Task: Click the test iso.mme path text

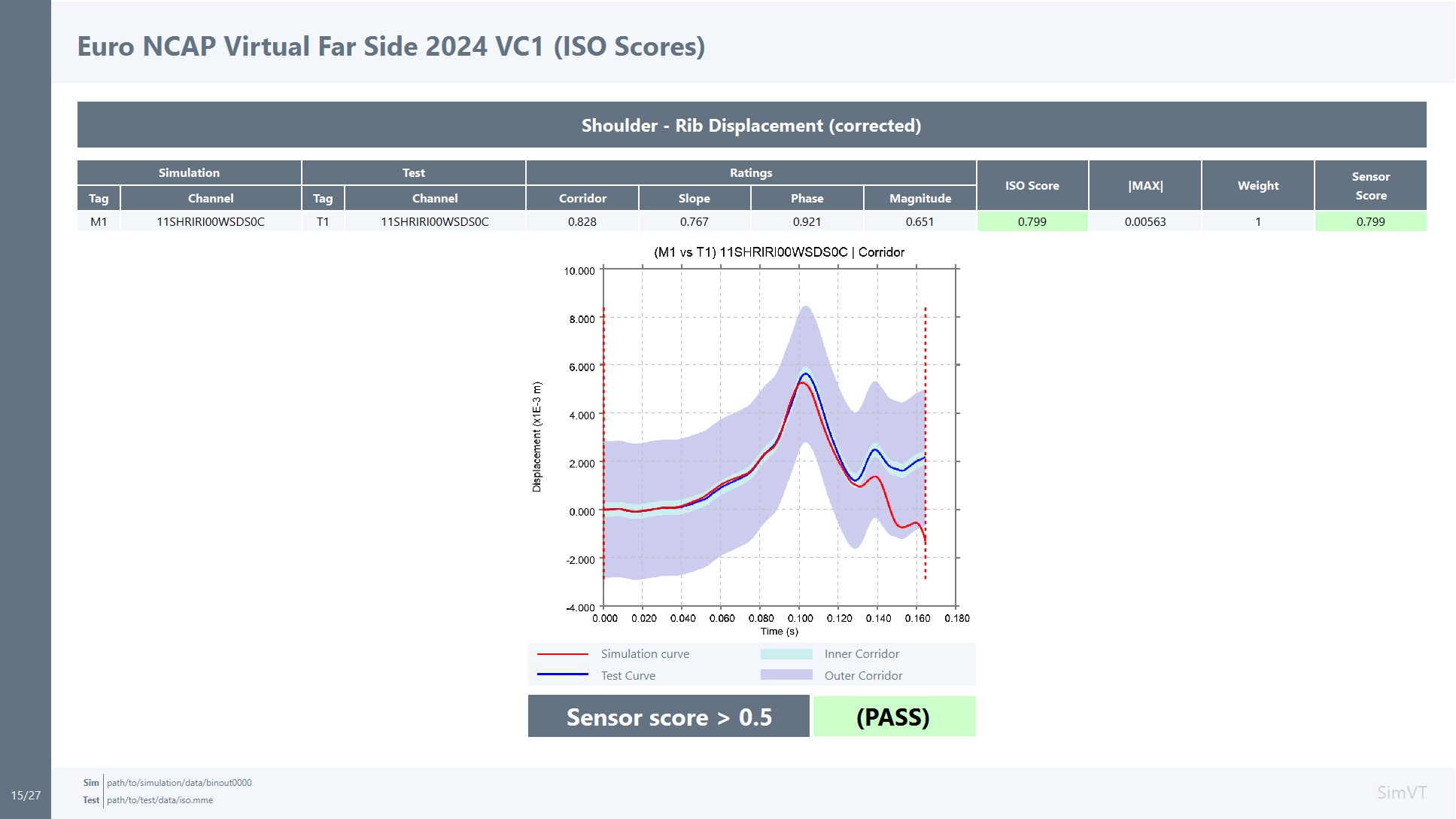Action: tap(160, 800)
